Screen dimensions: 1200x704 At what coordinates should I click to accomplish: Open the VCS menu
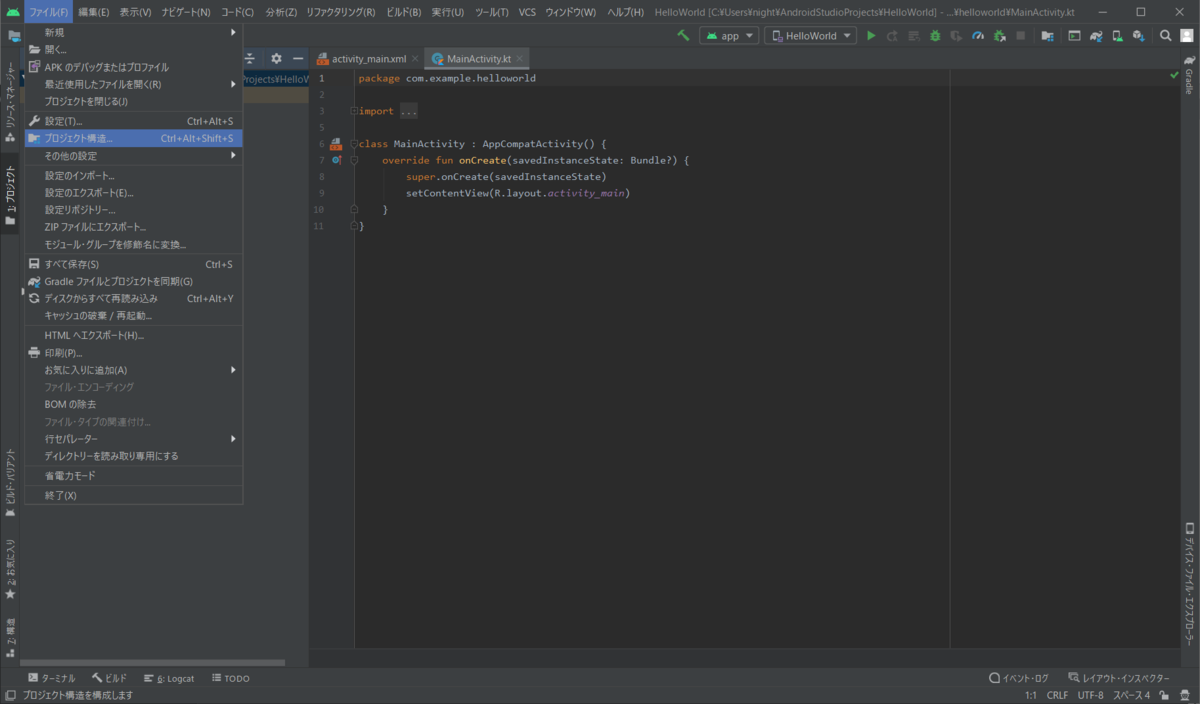[527, 12]
